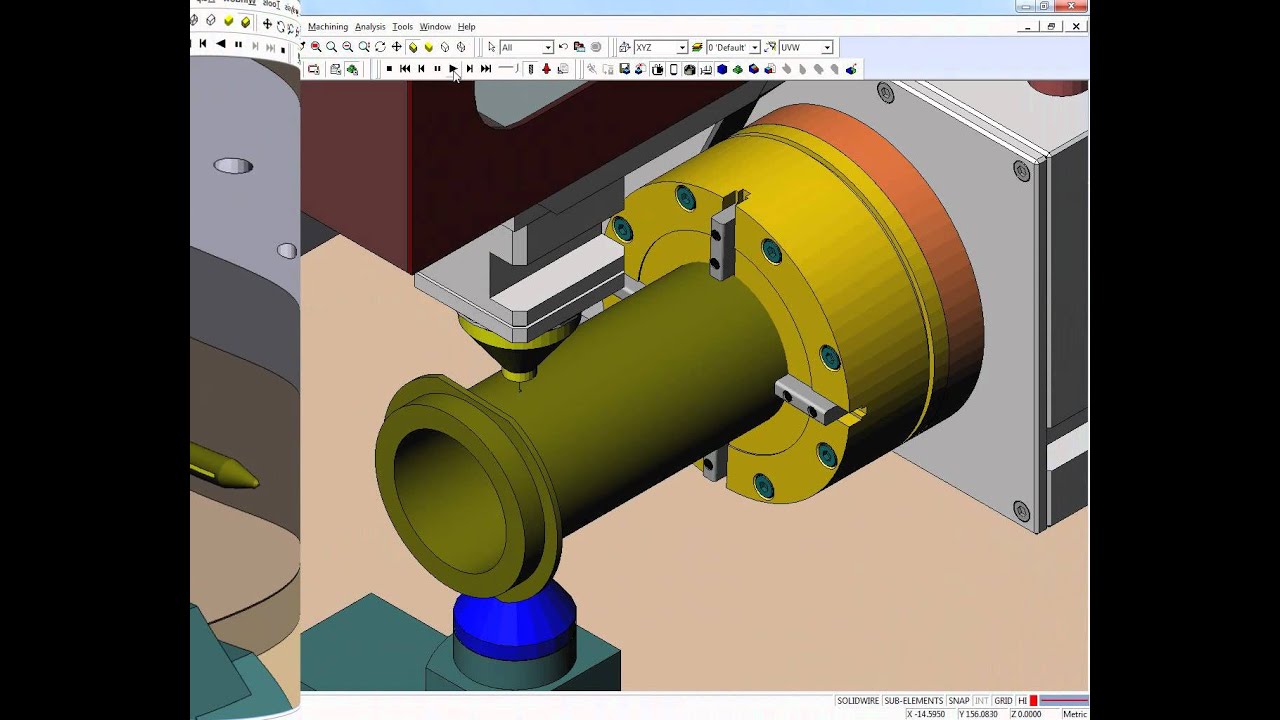The width and height of the screenshot is (1280, 720).
Task: Click the green machine simulation icon
Action: [352, 69]
